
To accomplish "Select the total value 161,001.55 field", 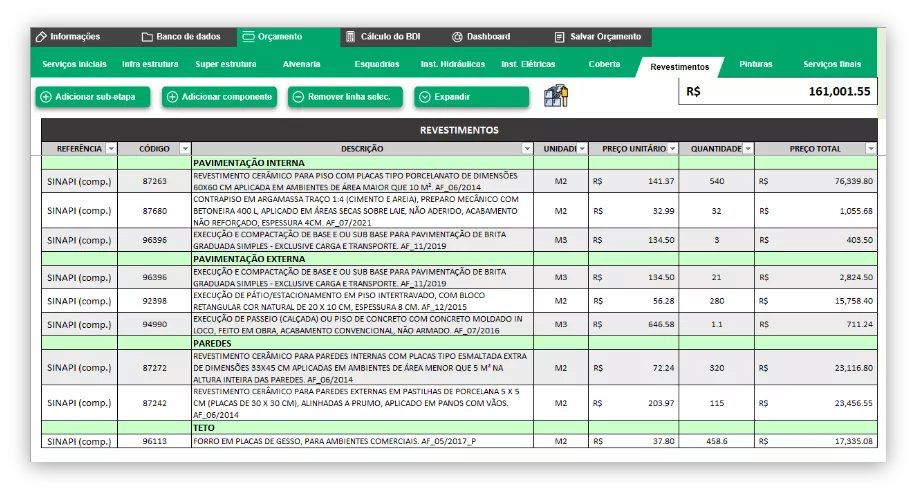I will click(778, 92).
